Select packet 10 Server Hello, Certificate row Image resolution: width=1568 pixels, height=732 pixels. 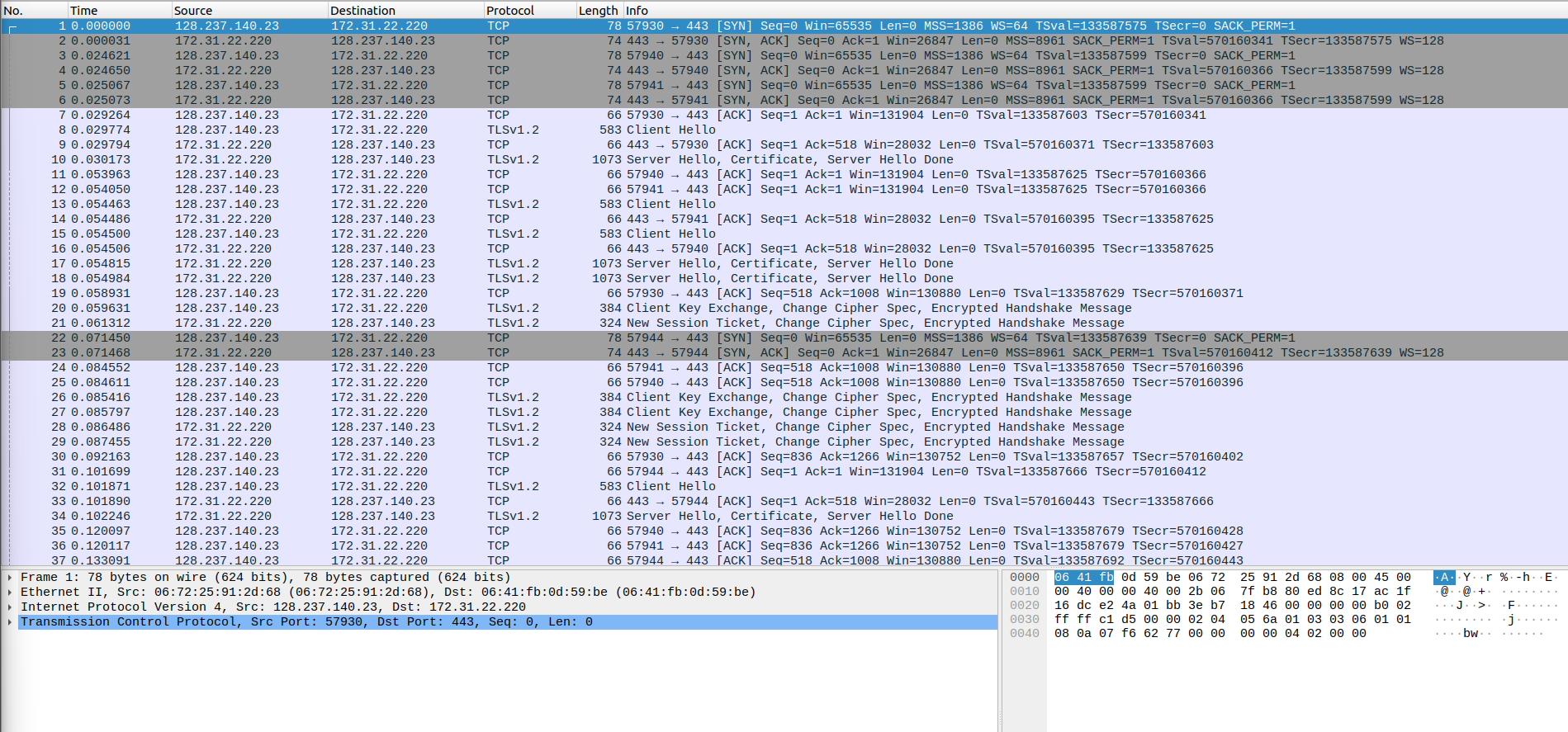(784, 160)
